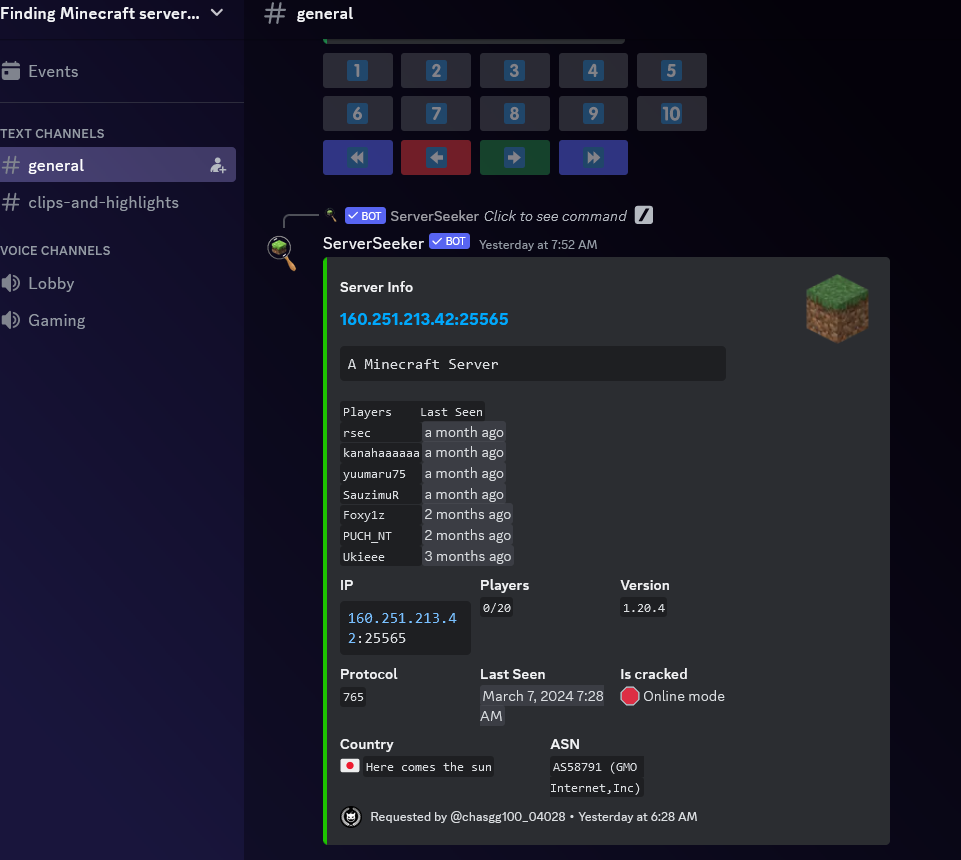Jump to the first page with rewind button
Screen dimensions: 961x860
pyautogui.click(x=357, y=158)
